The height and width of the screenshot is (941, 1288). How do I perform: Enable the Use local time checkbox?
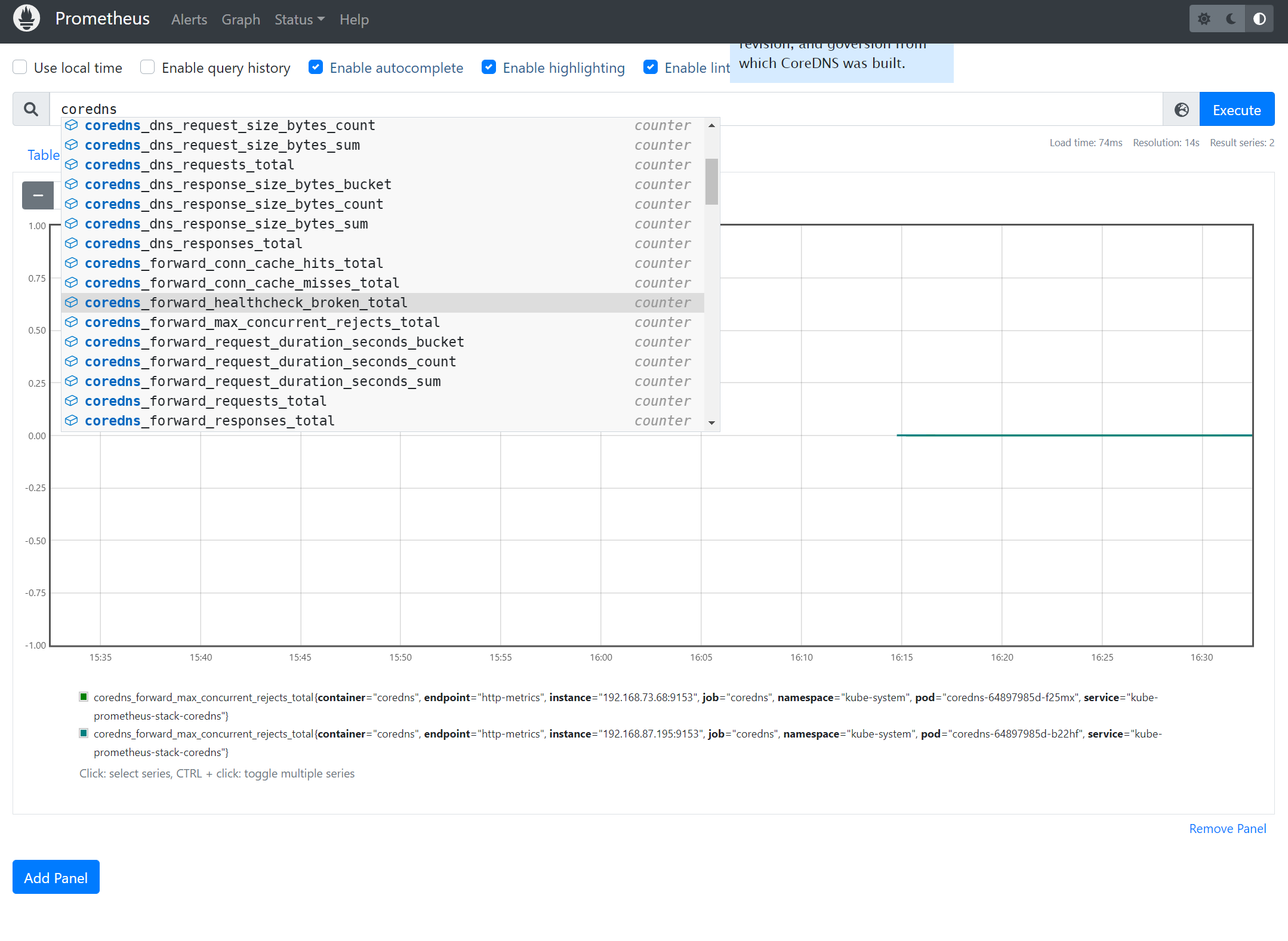point(20,67)
